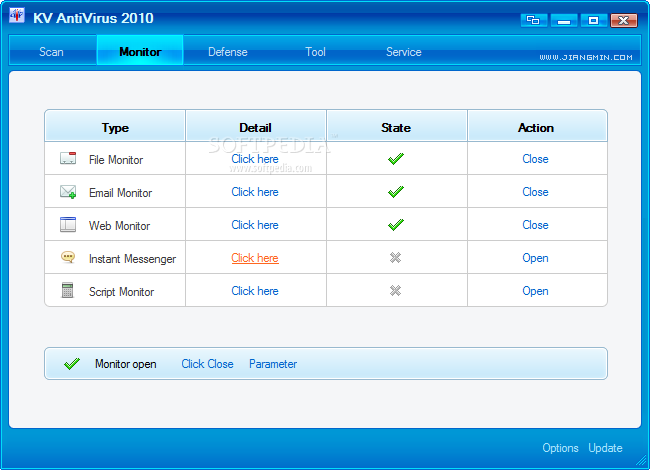Click the Script Monitor label
The image size is (650, 470).
pyautogui.click(x=121, y=292)
